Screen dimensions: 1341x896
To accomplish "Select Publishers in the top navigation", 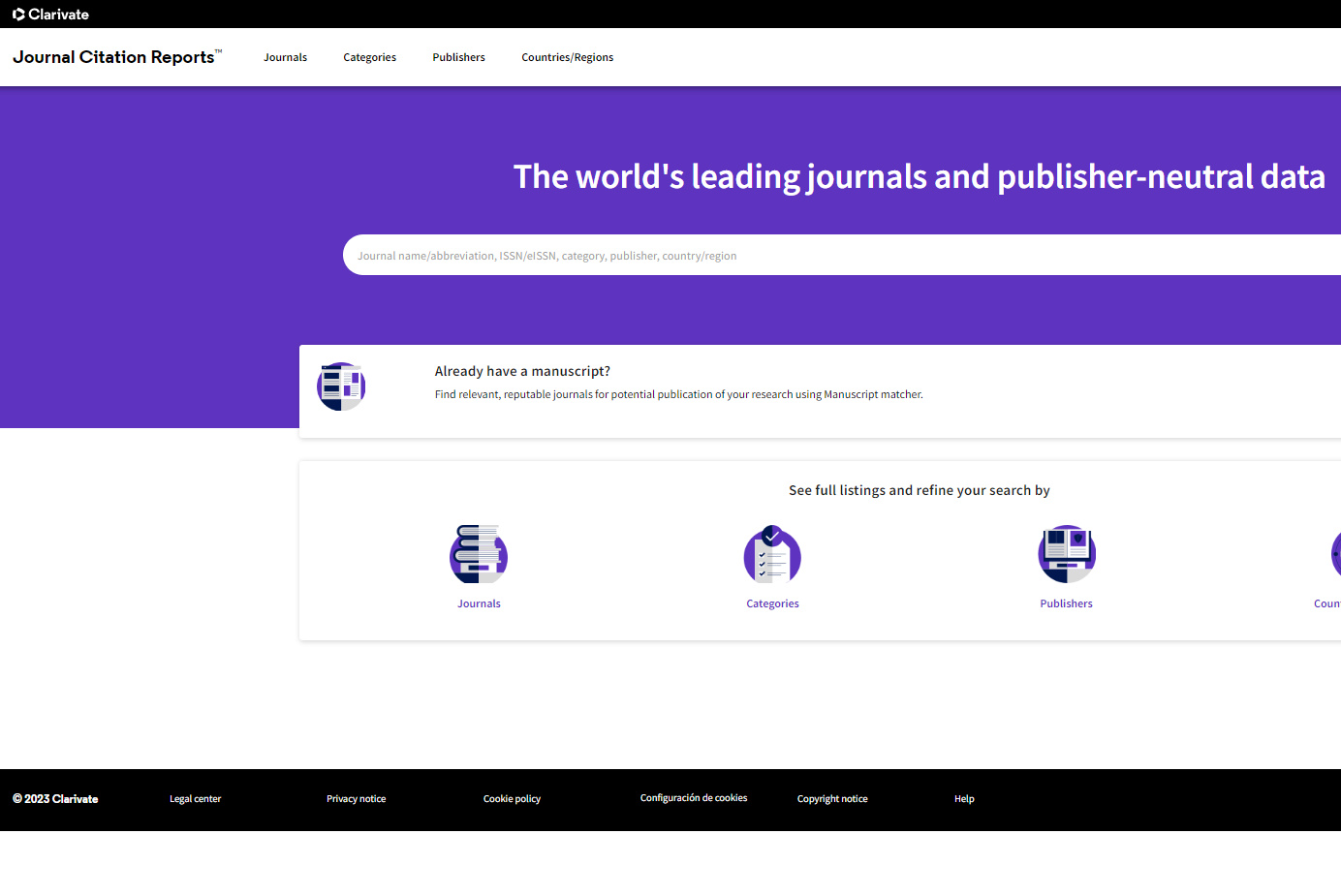I will tap(458, 57).
